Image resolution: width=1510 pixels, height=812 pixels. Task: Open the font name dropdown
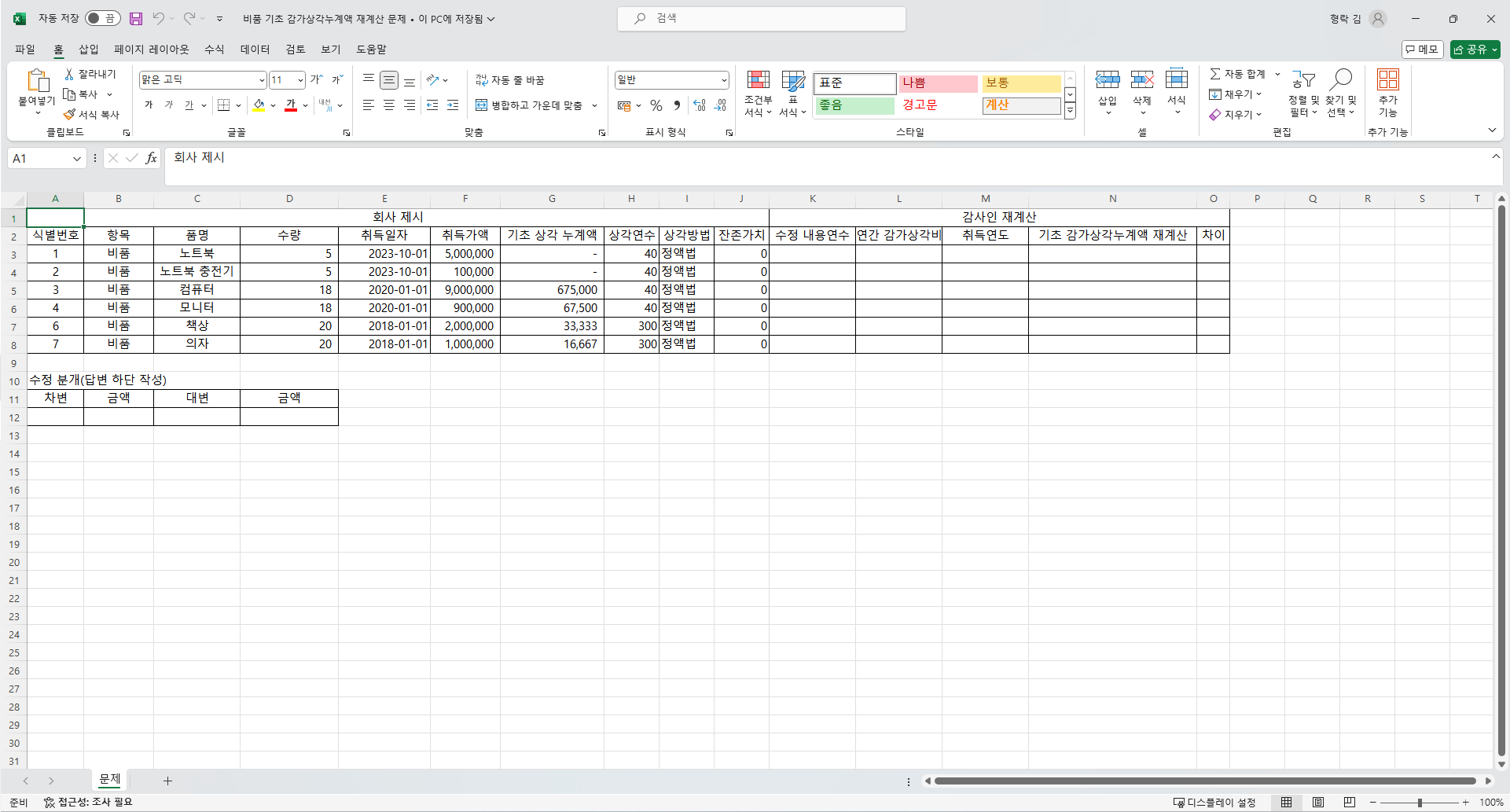262,80
